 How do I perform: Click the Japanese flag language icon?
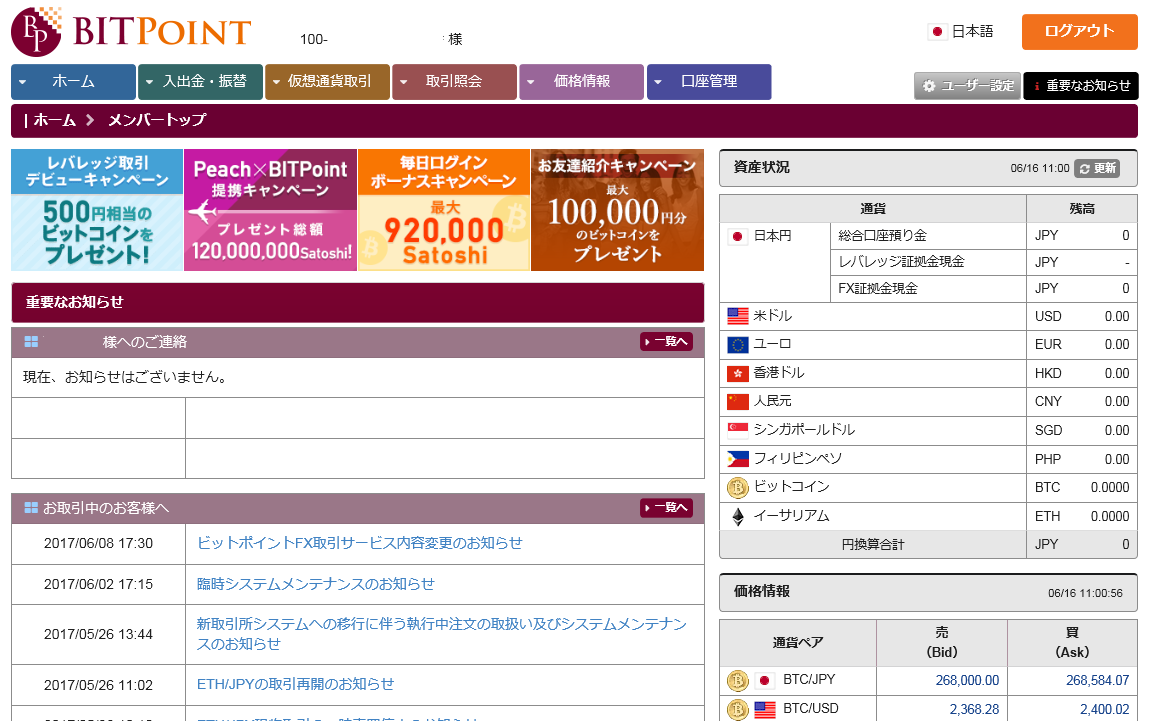(937, 32)
